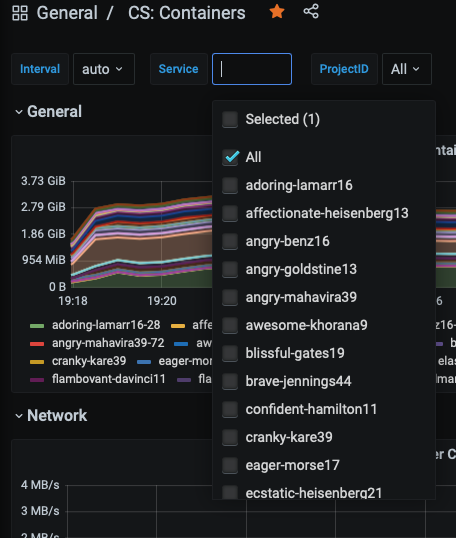The image size is (456, 538).
Task: Click the dashboards grid icon
Action: coord(20,13)
